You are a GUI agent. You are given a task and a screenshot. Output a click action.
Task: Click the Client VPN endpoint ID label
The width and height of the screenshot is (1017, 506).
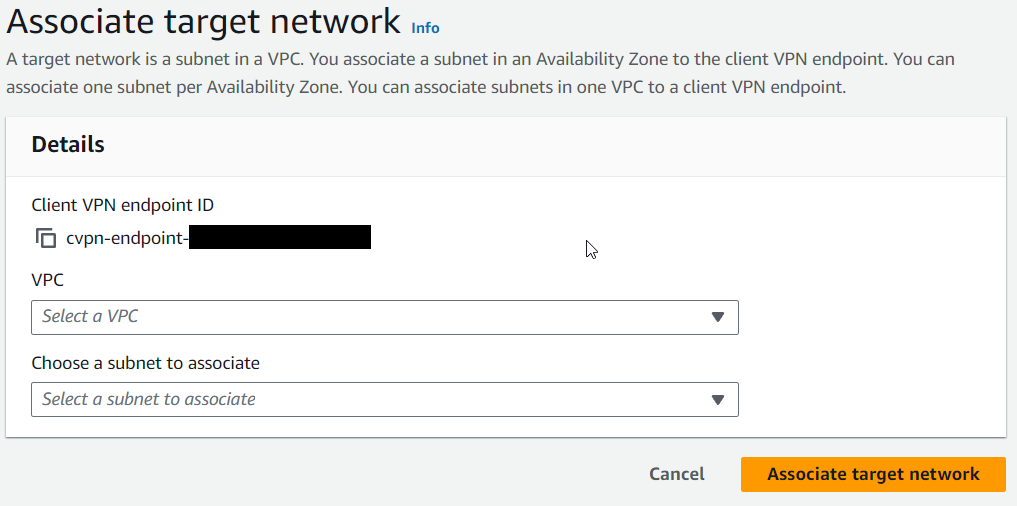[x=123, y=205]
